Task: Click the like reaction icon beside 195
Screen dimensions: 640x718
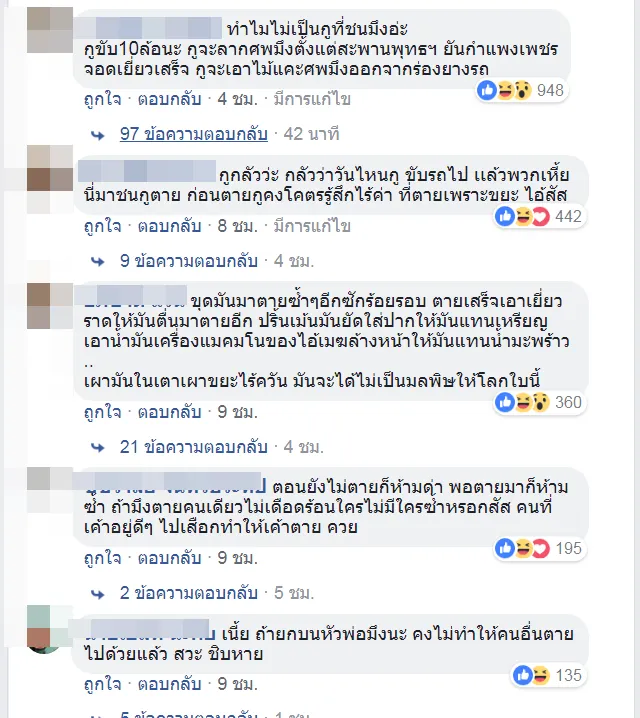Action: pos(505,548)
